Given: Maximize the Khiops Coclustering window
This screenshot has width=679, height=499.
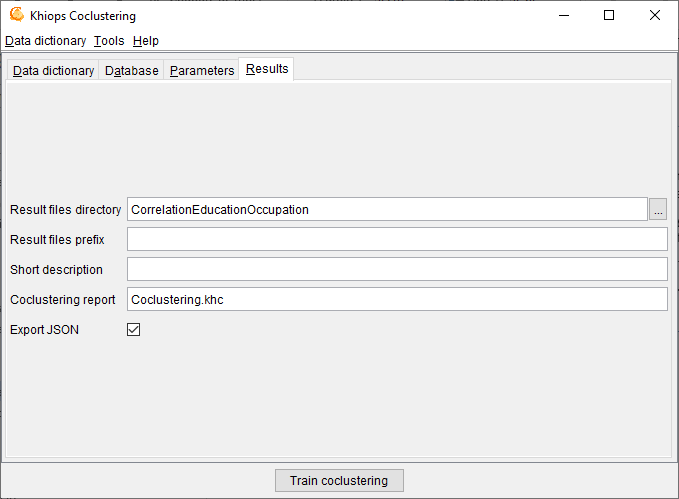Looking at the screenshot, I should 609,15.
